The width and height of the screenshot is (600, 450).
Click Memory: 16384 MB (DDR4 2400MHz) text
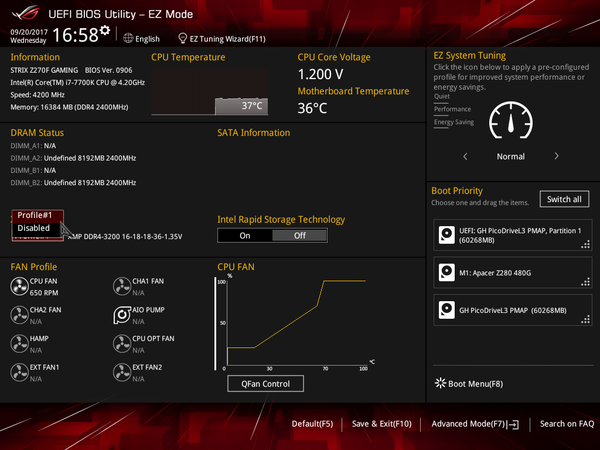click(69, 107)
